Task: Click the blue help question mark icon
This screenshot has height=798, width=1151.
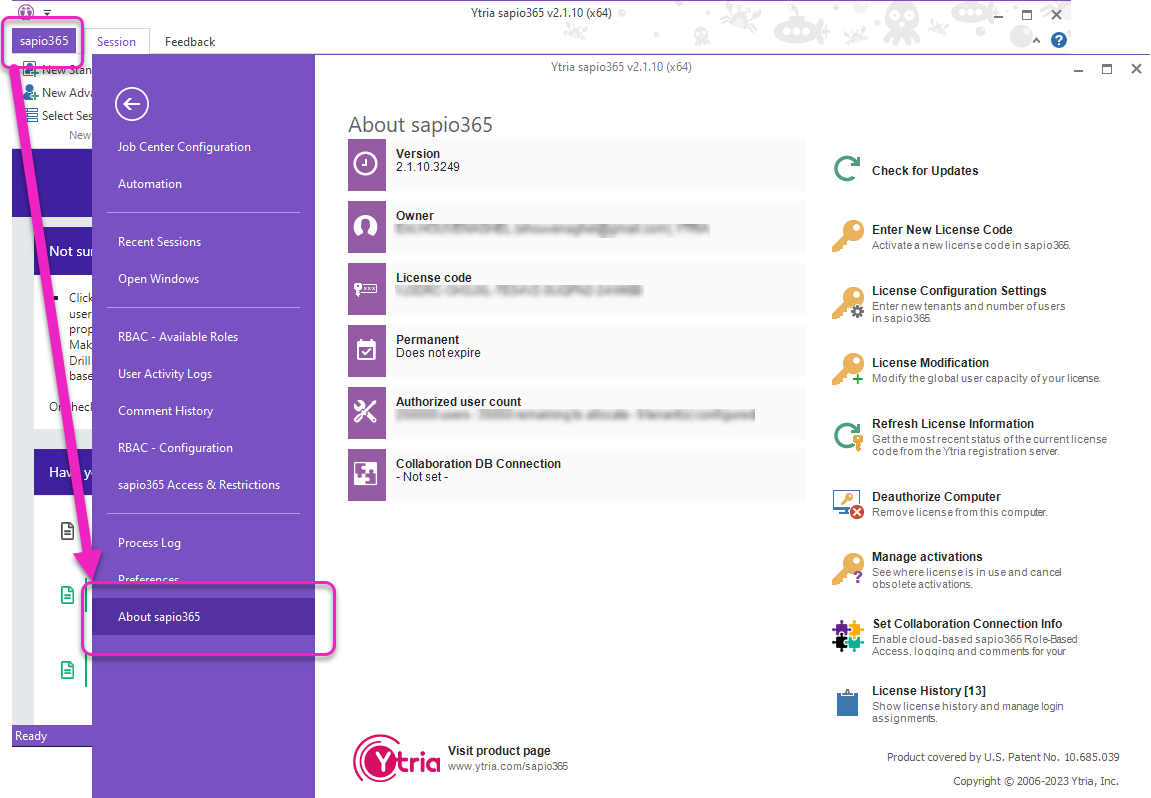Action: [x=1059, y=40]
